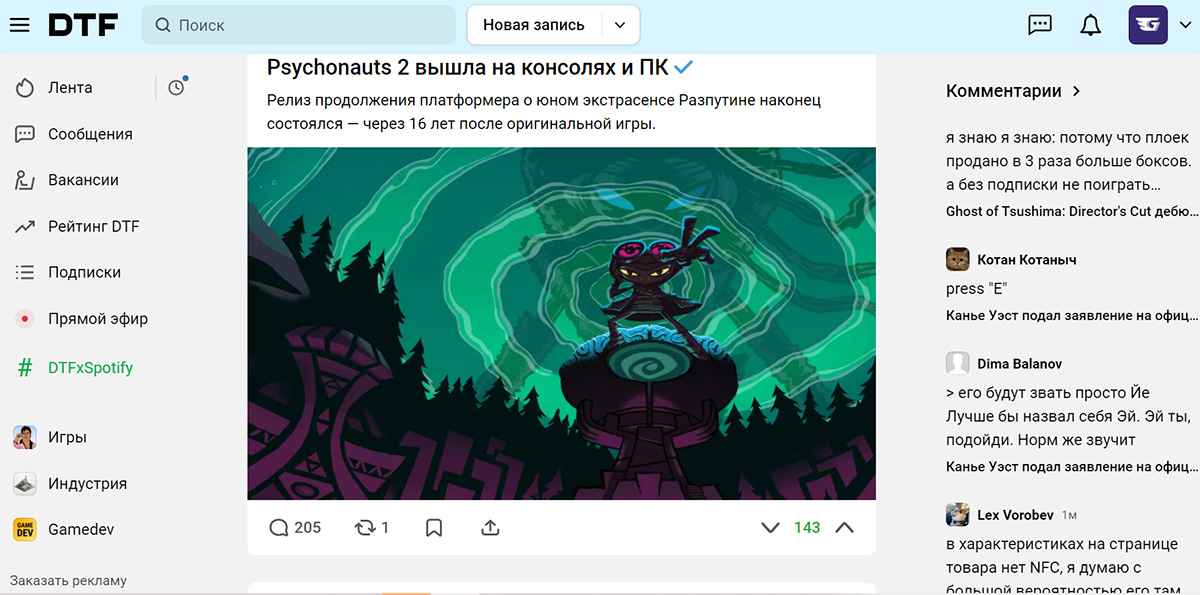Share the post using the upload icon
Viewport: 1200px width, 595px height.
[490, 527]
